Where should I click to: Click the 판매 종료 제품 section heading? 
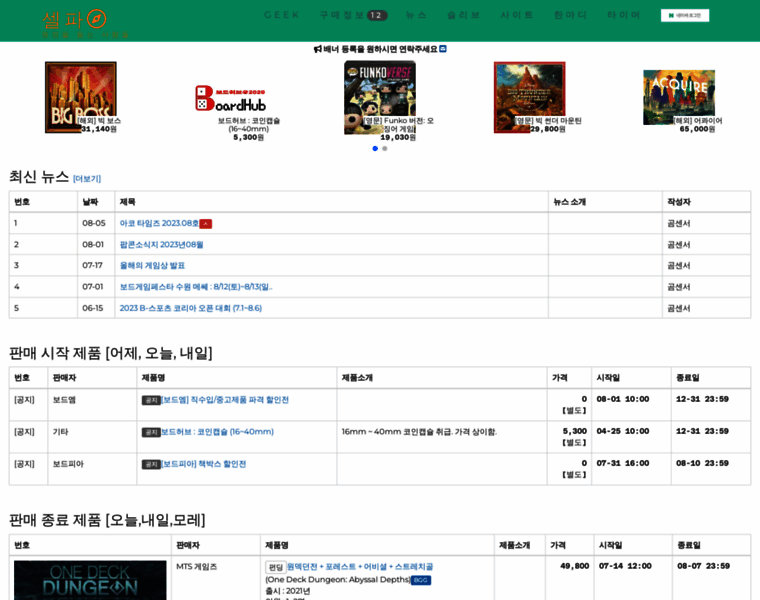[107, 521]
